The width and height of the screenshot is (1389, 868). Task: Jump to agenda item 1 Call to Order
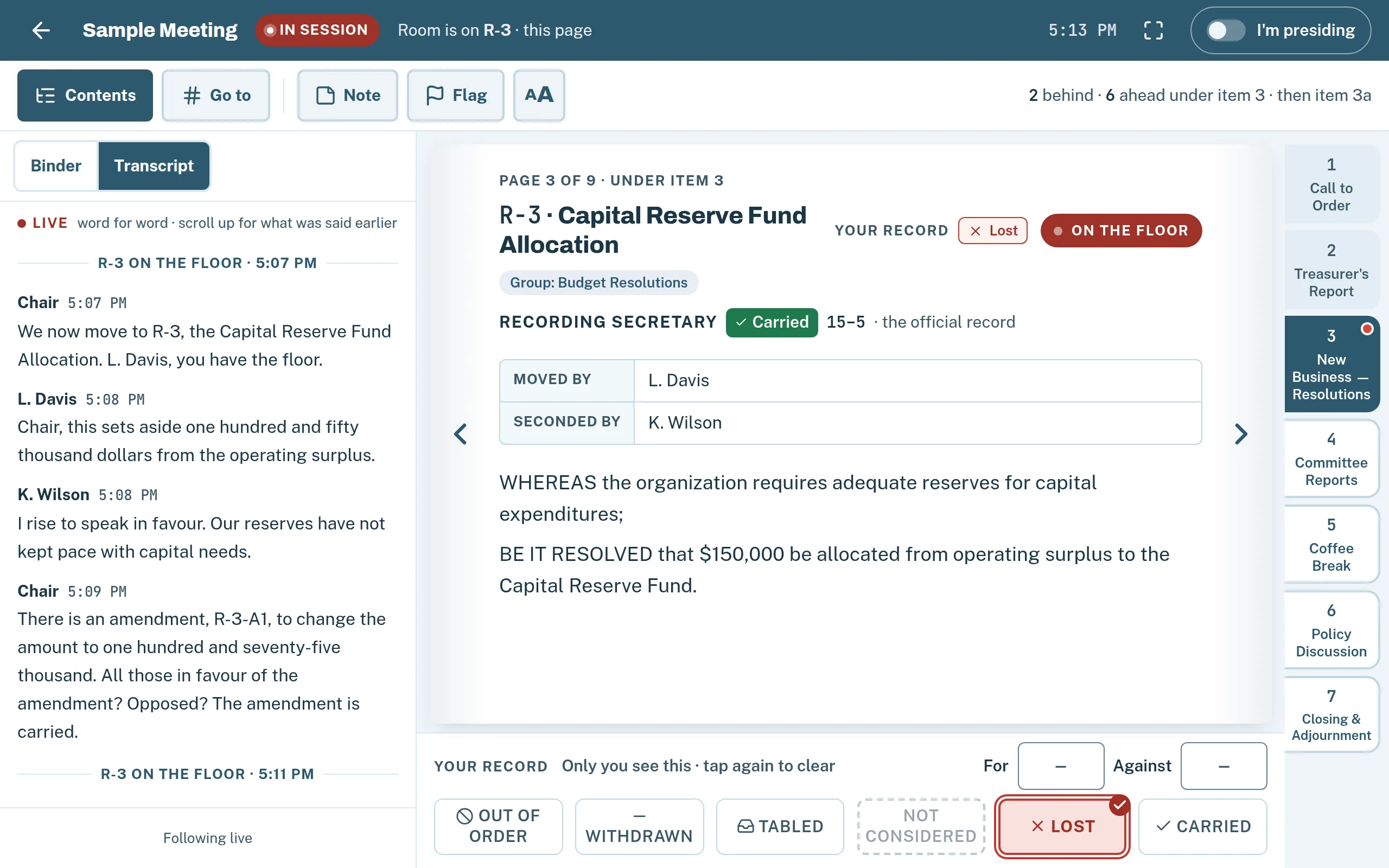[x=1331, y=184]
